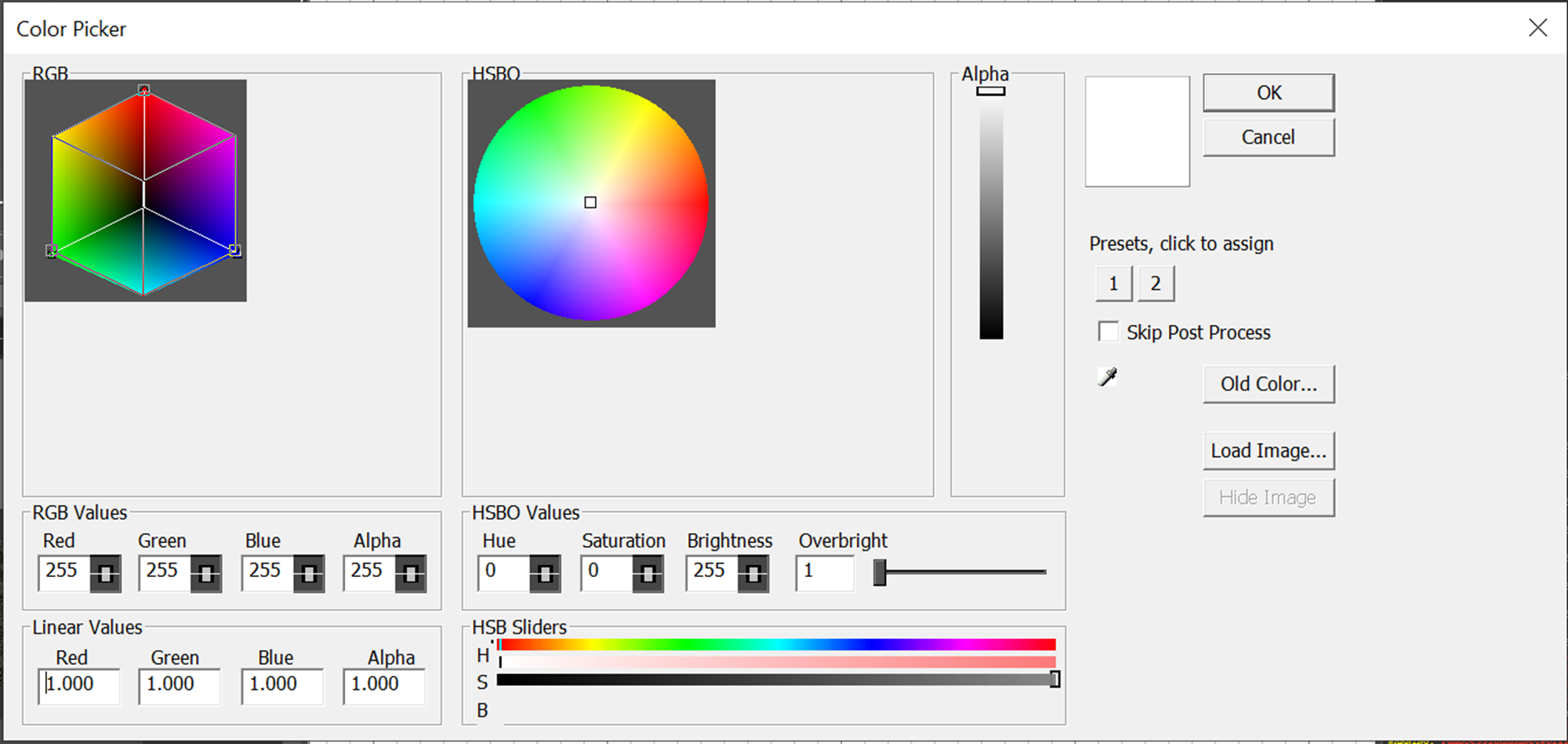This screenshot has height=744, width=1568.
Task: Adjust the Green value spinner handle
Action: (206, 574)
